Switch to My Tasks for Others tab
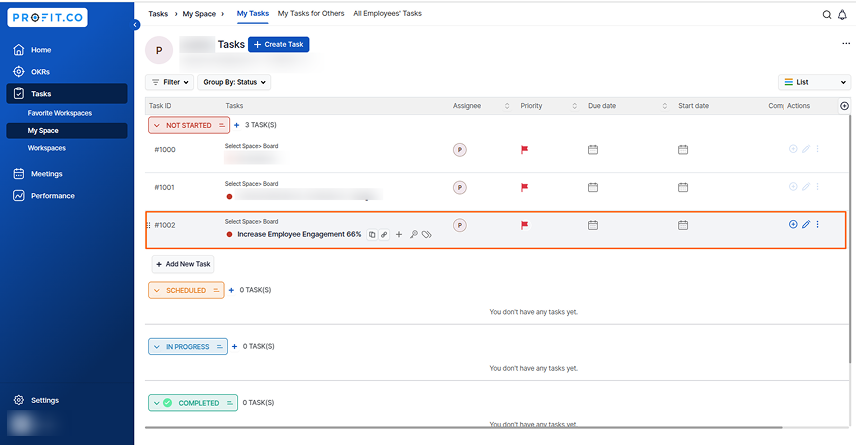This screenshot has height=445, width=856. (x=311, y=14)
